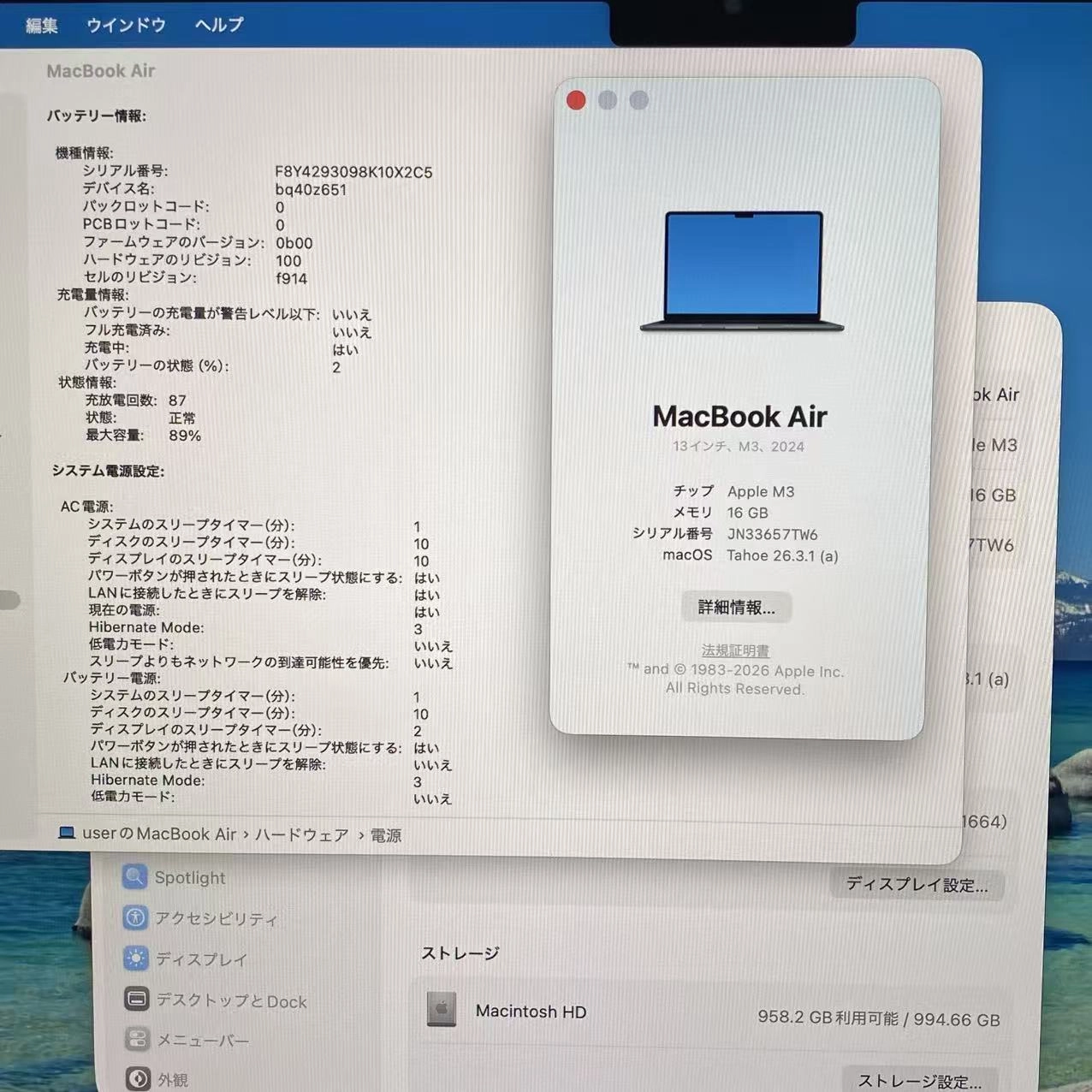Click the laptop icon in path bar
The height and width of the screenshot is (1092, 1092).
66,833
